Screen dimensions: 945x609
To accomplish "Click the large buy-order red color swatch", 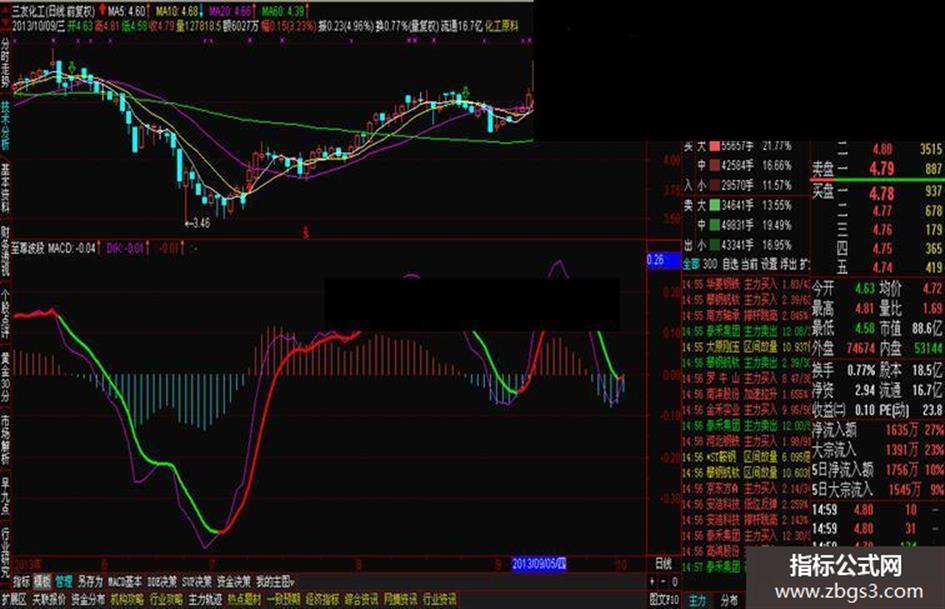I will click(x=715, y=146).
